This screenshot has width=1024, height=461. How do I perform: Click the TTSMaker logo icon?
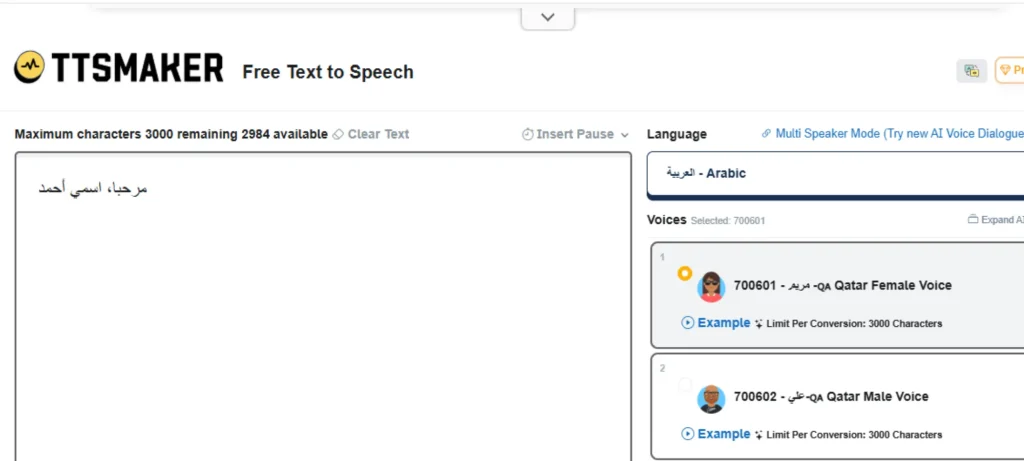(29, 67)
